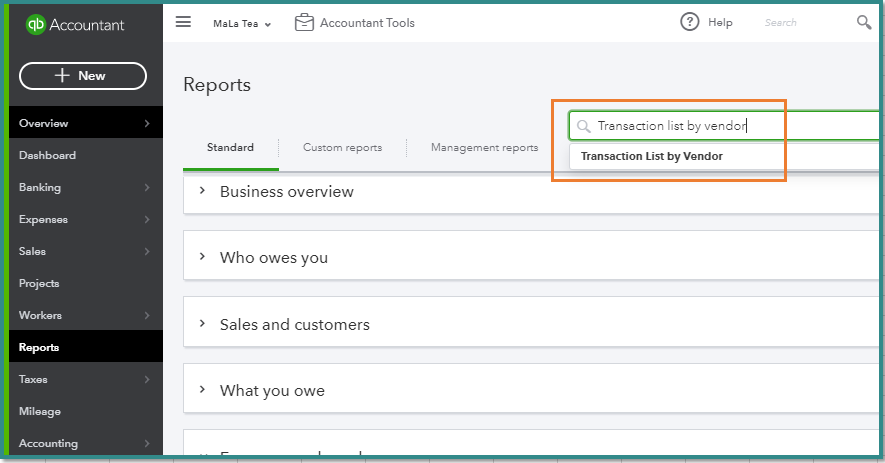885x463 pixels.
Task: Expand the Expenses sidebar chevron
Action: click(x=147, y=219)
